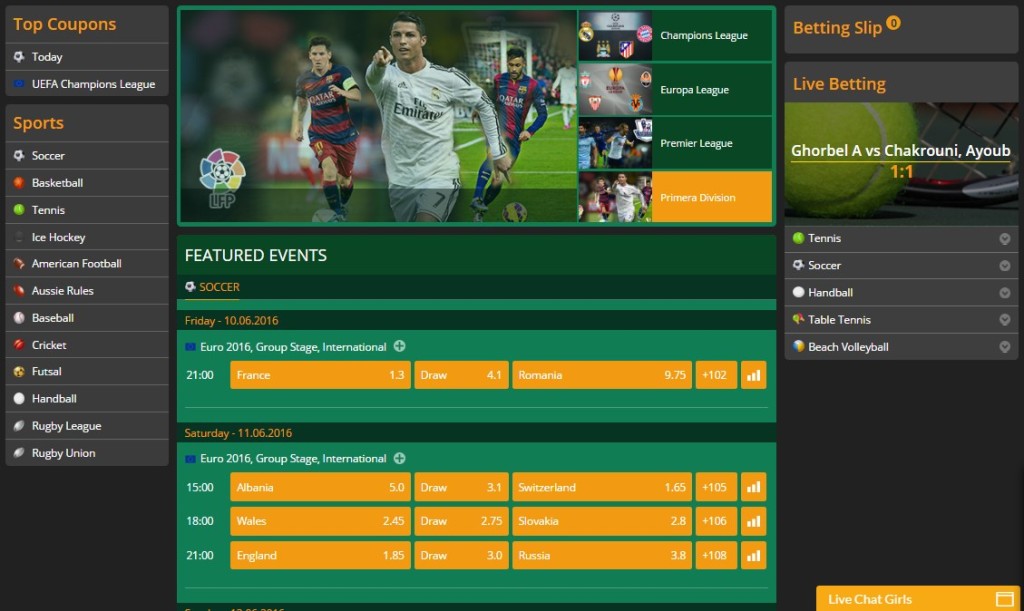Expand the live Soccer section arrow
This screenshot has width=1024, height=611.
click(1004, 266)
